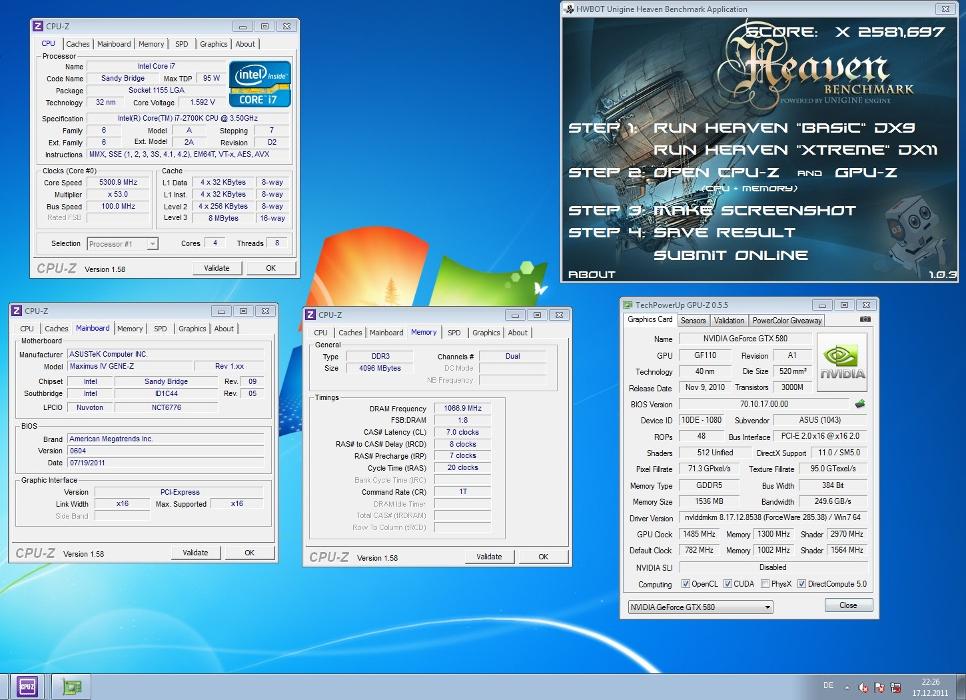Open PowerColor Giveaway tab in GPU-Z
This screenshot has height=700, width=966.
click(x=787, y=320)
